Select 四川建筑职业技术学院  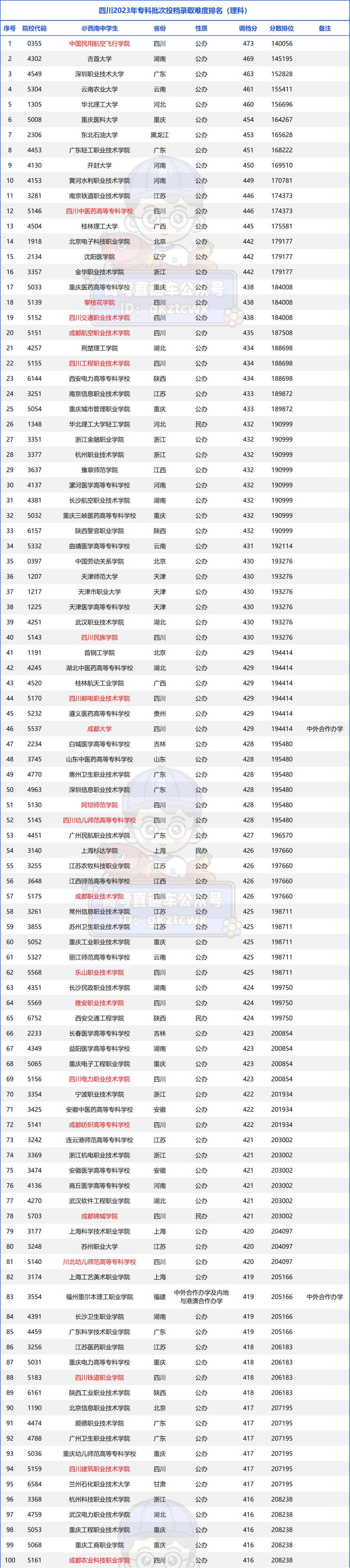pos(99,1469)
